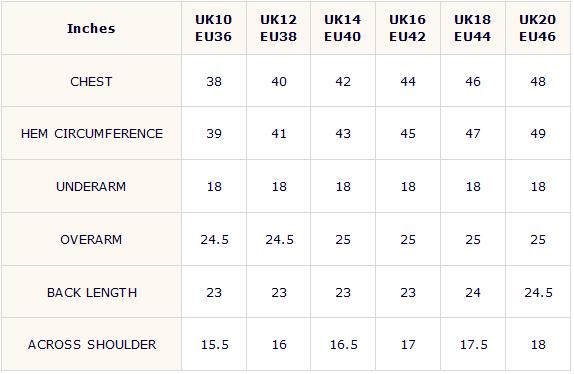Select the UK10 EU36 column header
Screen dimensions: 574x374
[x=214, y=28]
